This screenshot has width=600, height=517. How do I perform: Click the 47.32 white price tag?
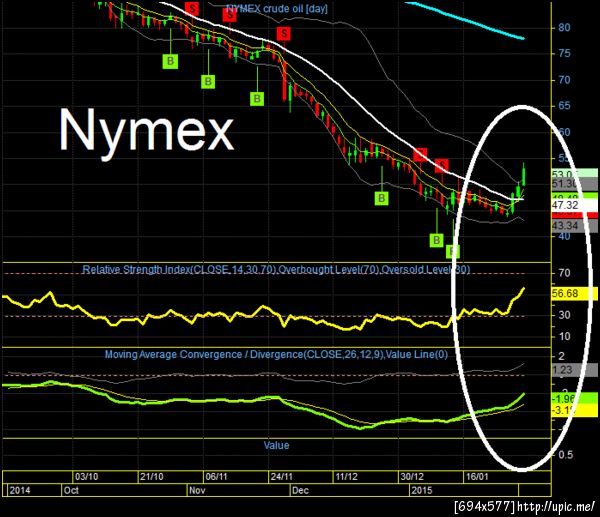574,205
